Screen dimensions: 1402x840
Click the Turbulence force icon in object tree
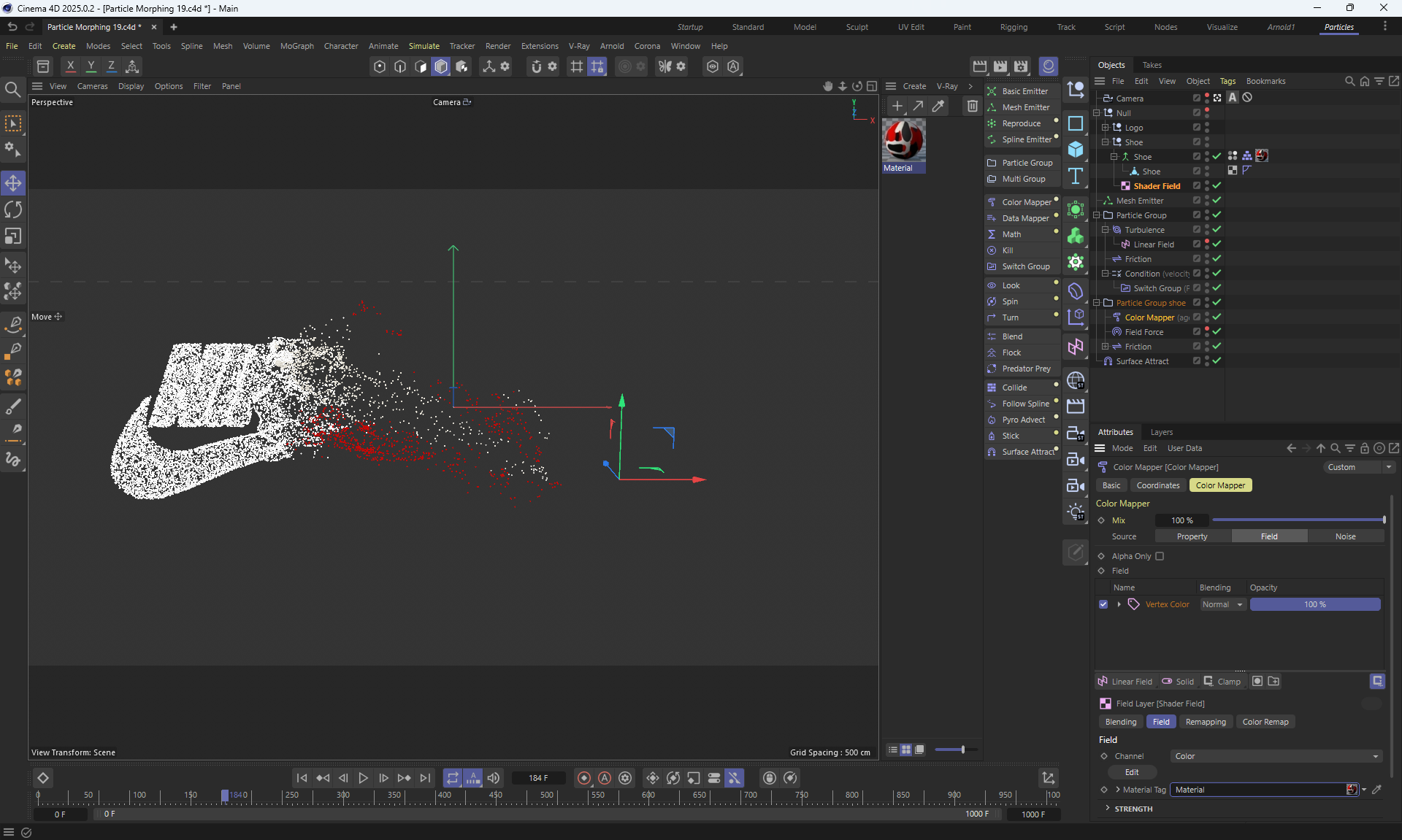tap(1116, 230)
